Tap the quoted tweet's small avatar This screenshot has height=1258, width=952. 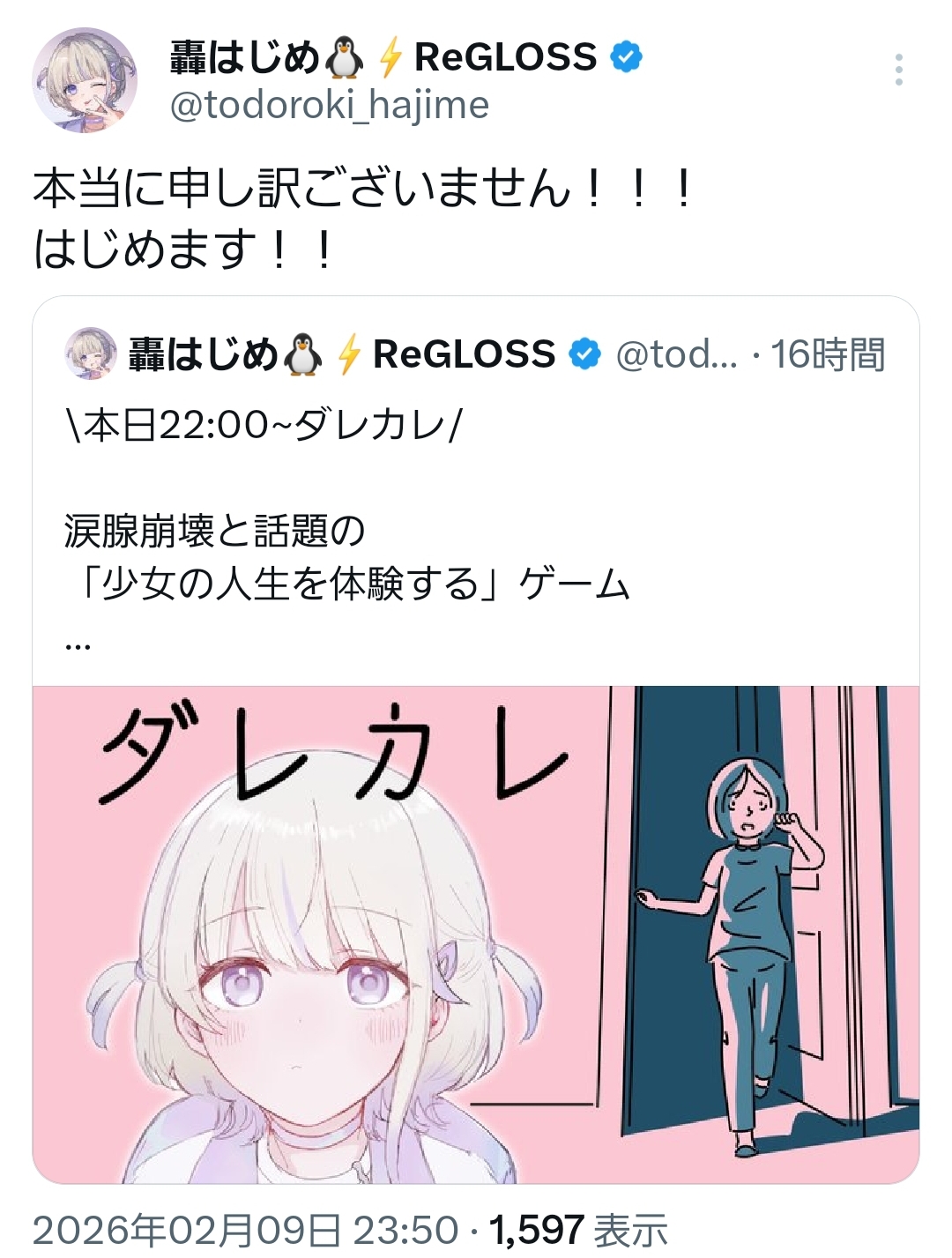[x=91, y=354]
